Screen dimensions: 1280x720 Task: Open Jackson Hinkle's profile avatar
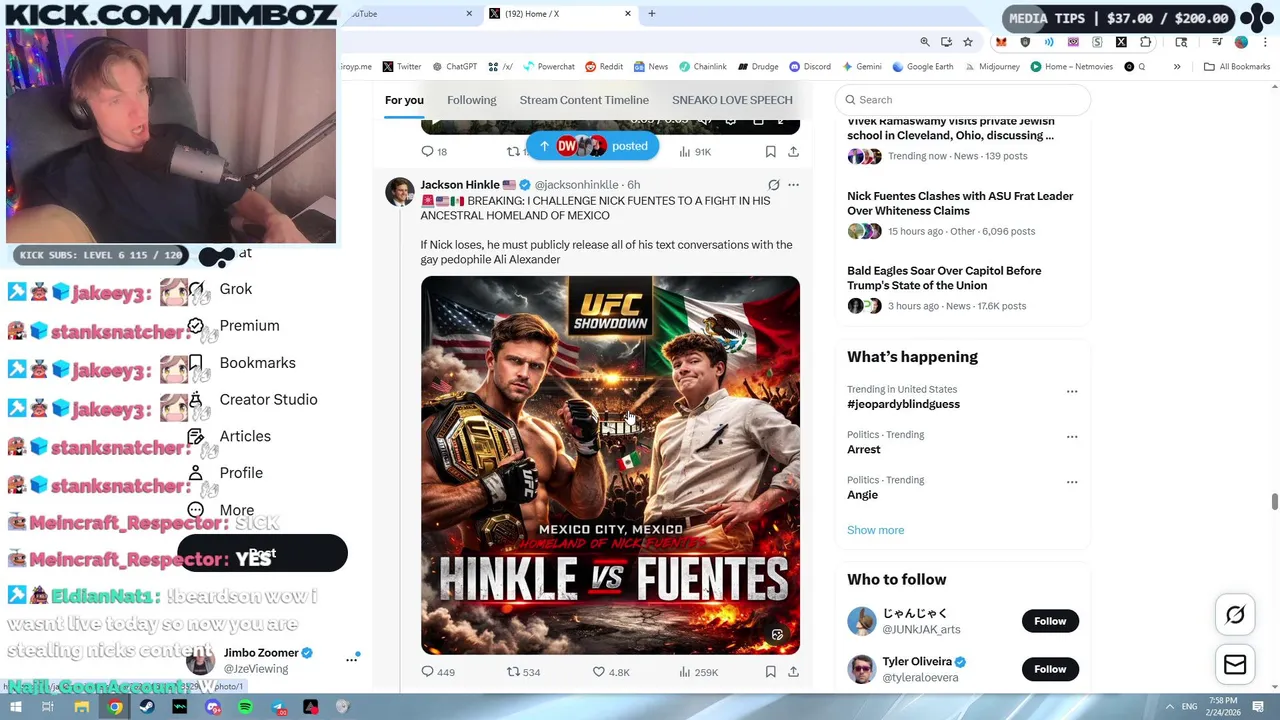[399, 192]
